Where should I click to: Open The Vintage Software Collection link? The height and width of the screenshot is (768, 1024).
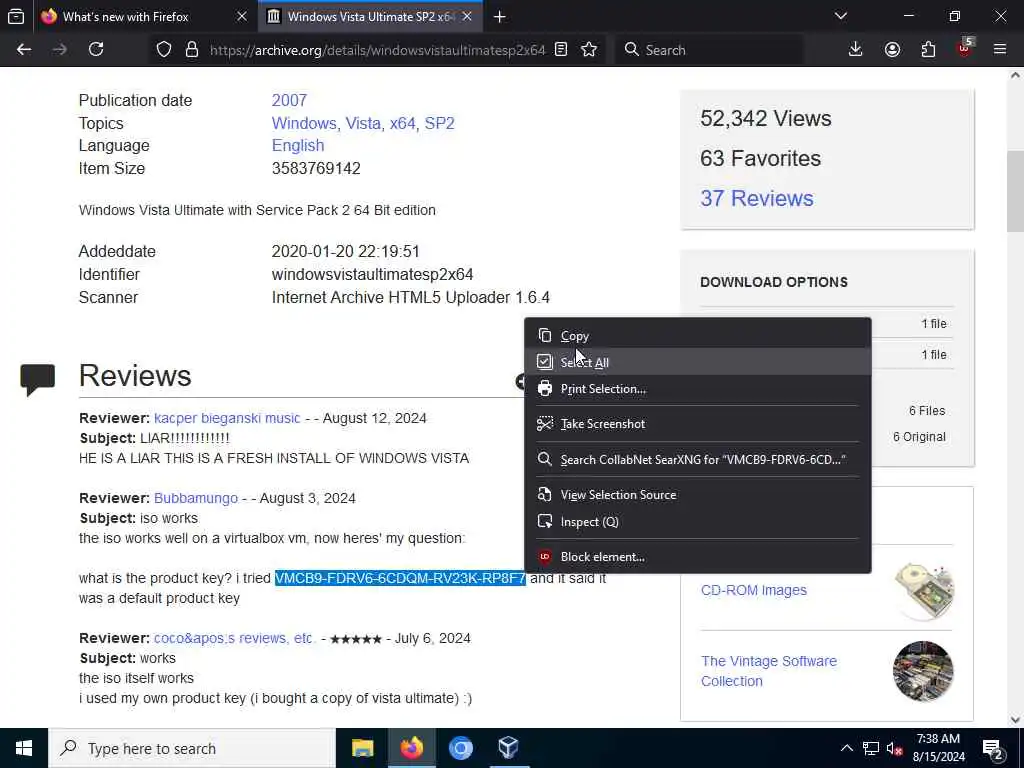coord(769,671)
